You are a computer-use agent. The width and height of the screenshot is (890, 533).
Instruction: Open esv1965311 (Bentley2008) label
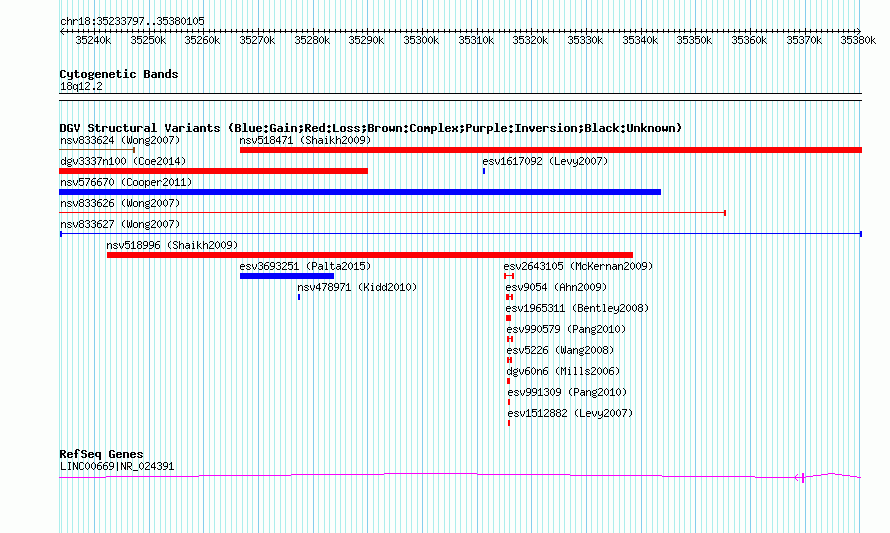pos(577,308)
